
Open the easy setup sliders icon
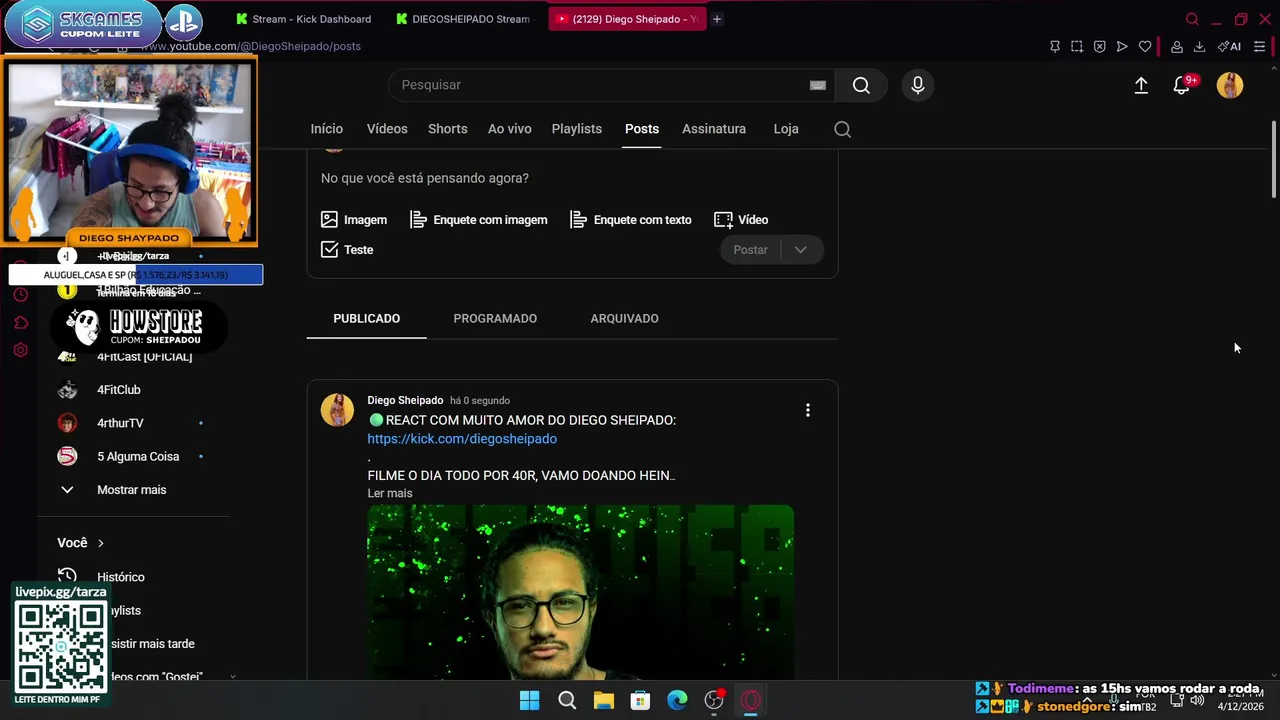click(x=1259, y=46)
